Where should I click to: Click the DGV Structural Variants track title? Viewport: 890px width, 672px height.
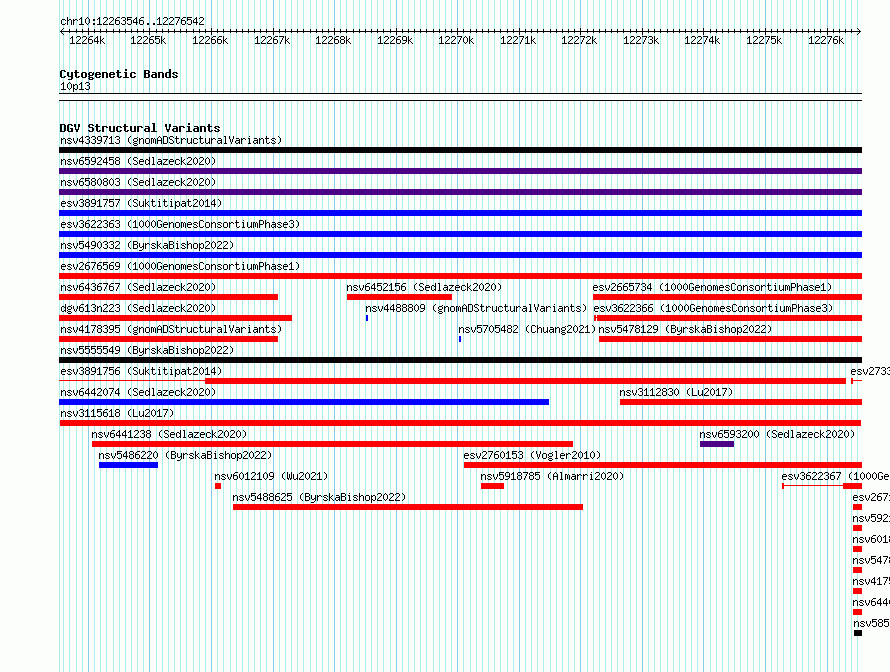coord(140,128)
